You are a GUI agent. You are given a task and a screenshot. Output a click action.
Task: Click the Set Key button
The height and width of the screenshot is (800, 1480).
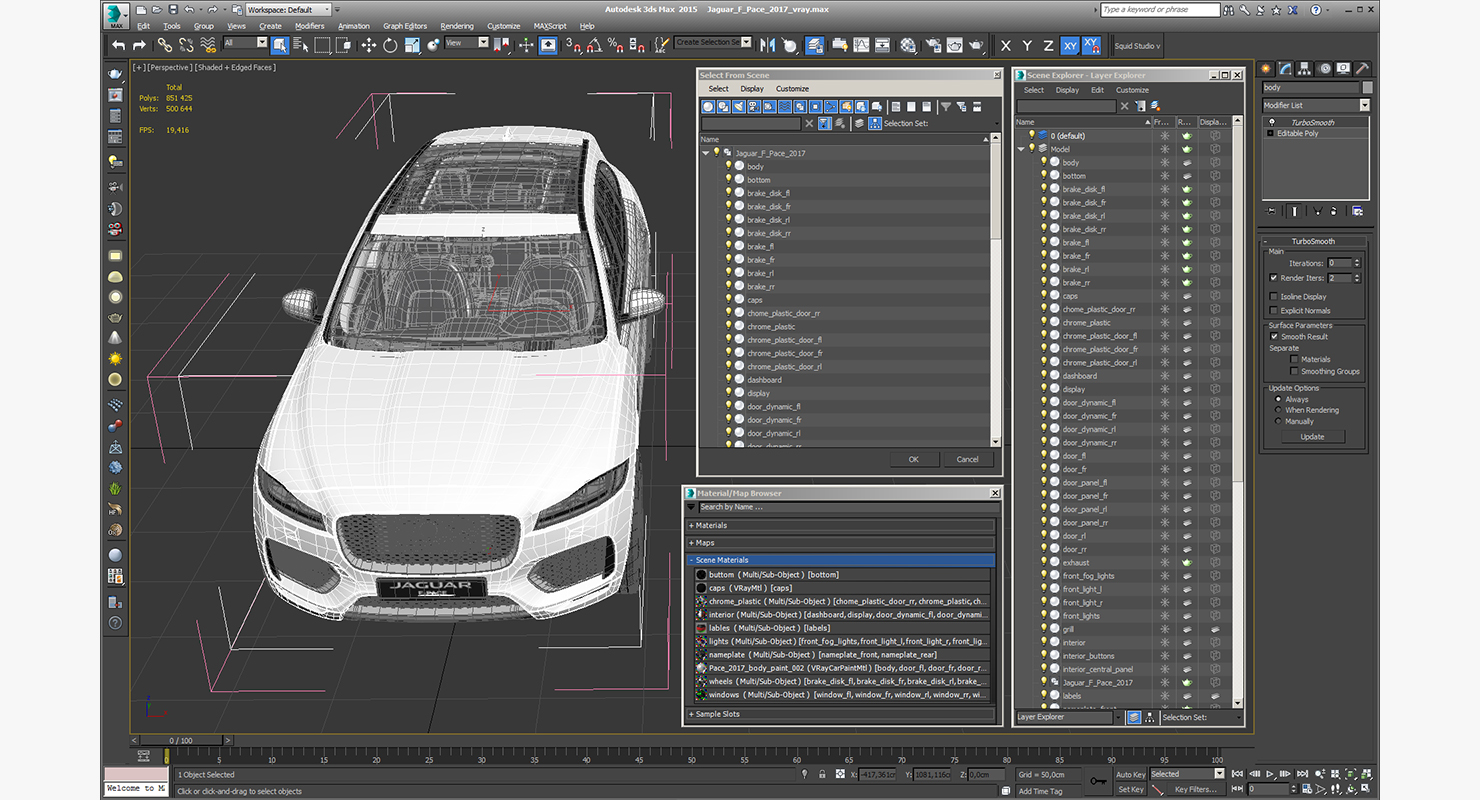click(x=1130, y=789)
